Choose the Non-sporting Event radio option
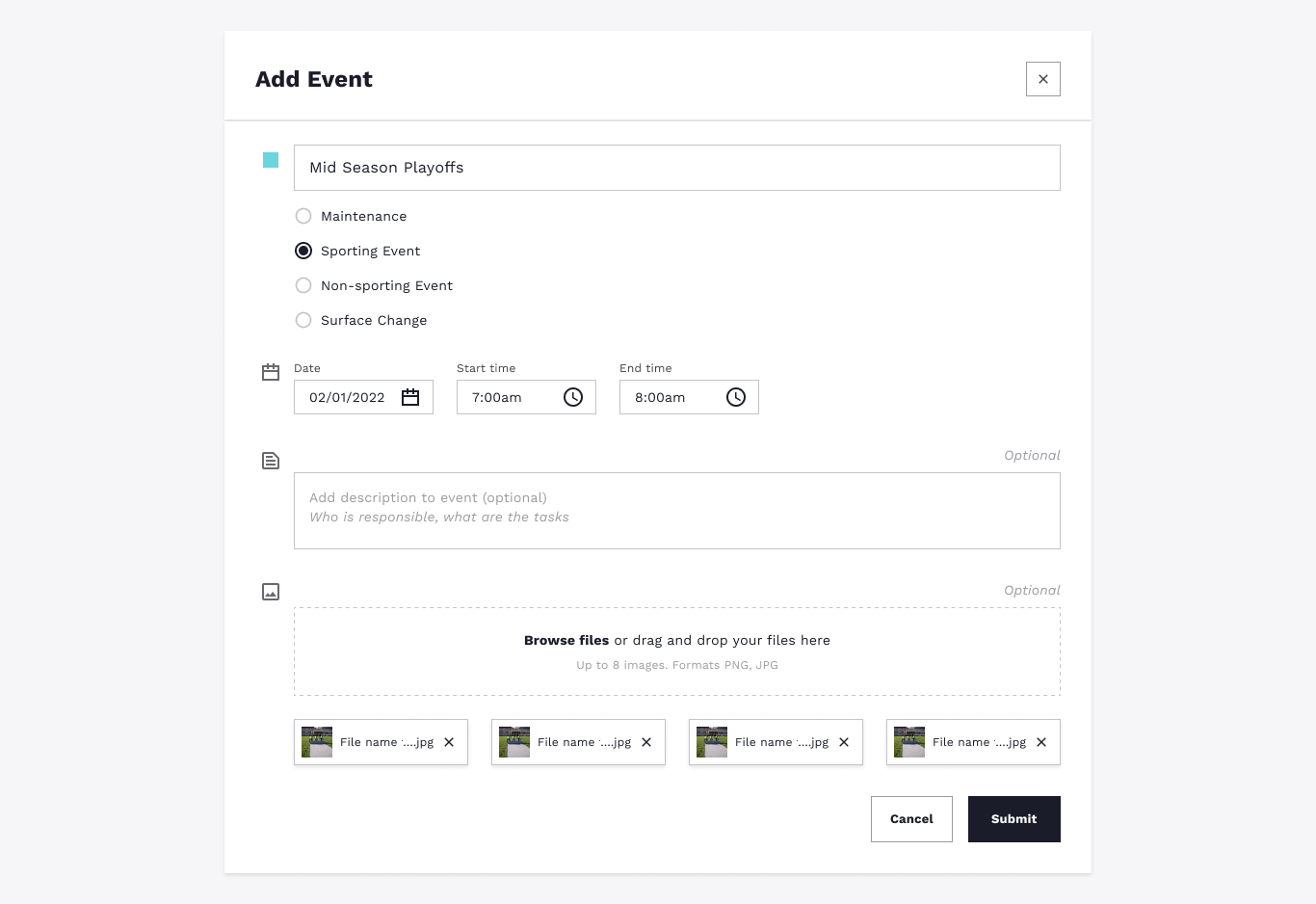The image size is (1316, 904). pos(303,285)
